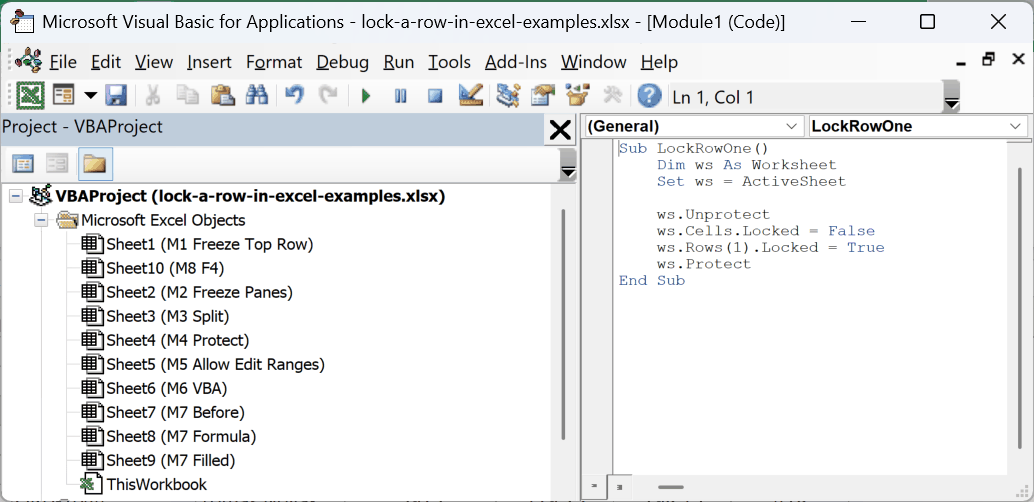Select Sheet9 (M7 Filled) in tree
This screenshot has height=502, width=1034.
point(171,460)
